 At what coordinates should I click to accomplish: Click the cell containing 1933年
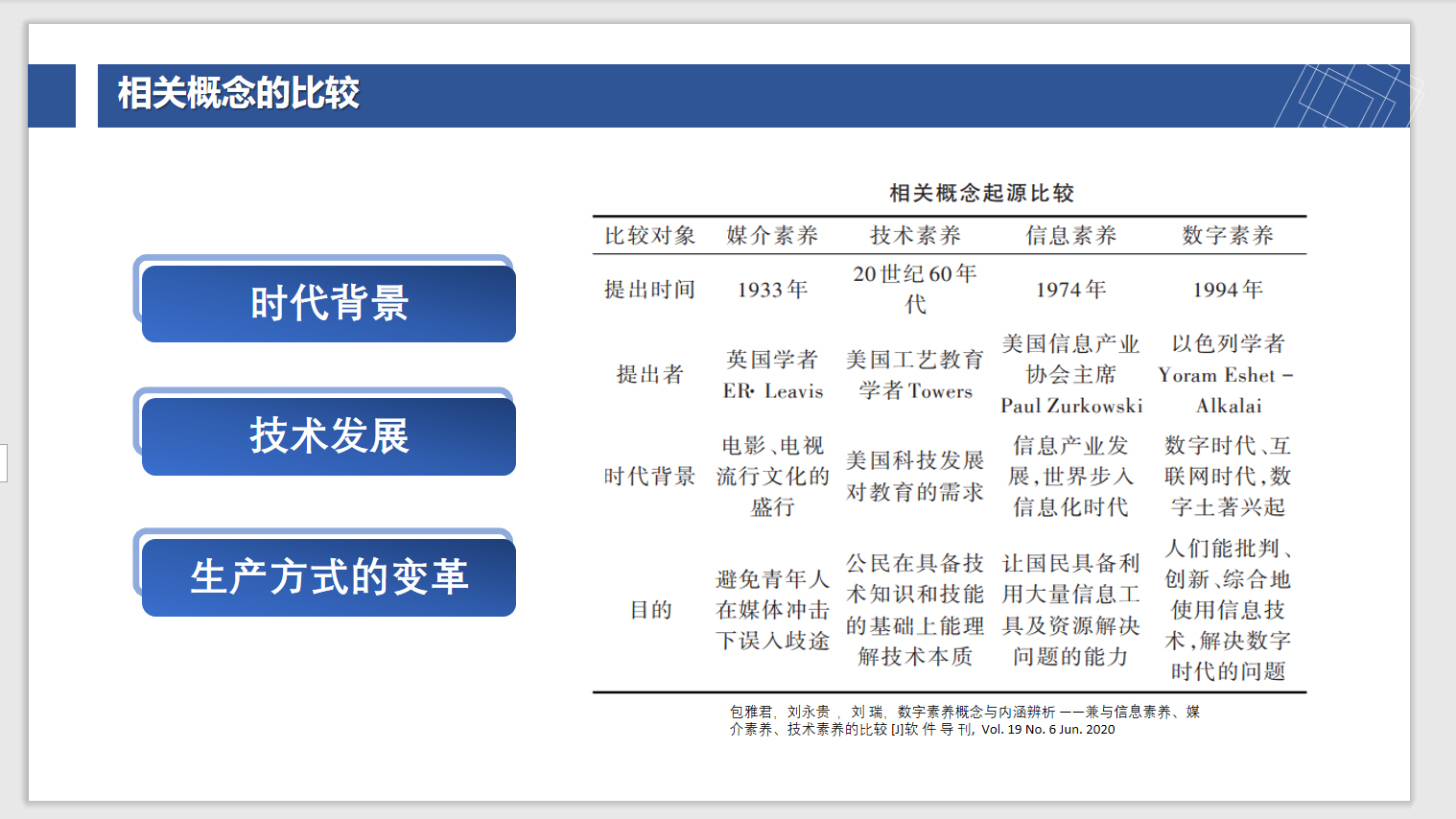pos(773,289)
